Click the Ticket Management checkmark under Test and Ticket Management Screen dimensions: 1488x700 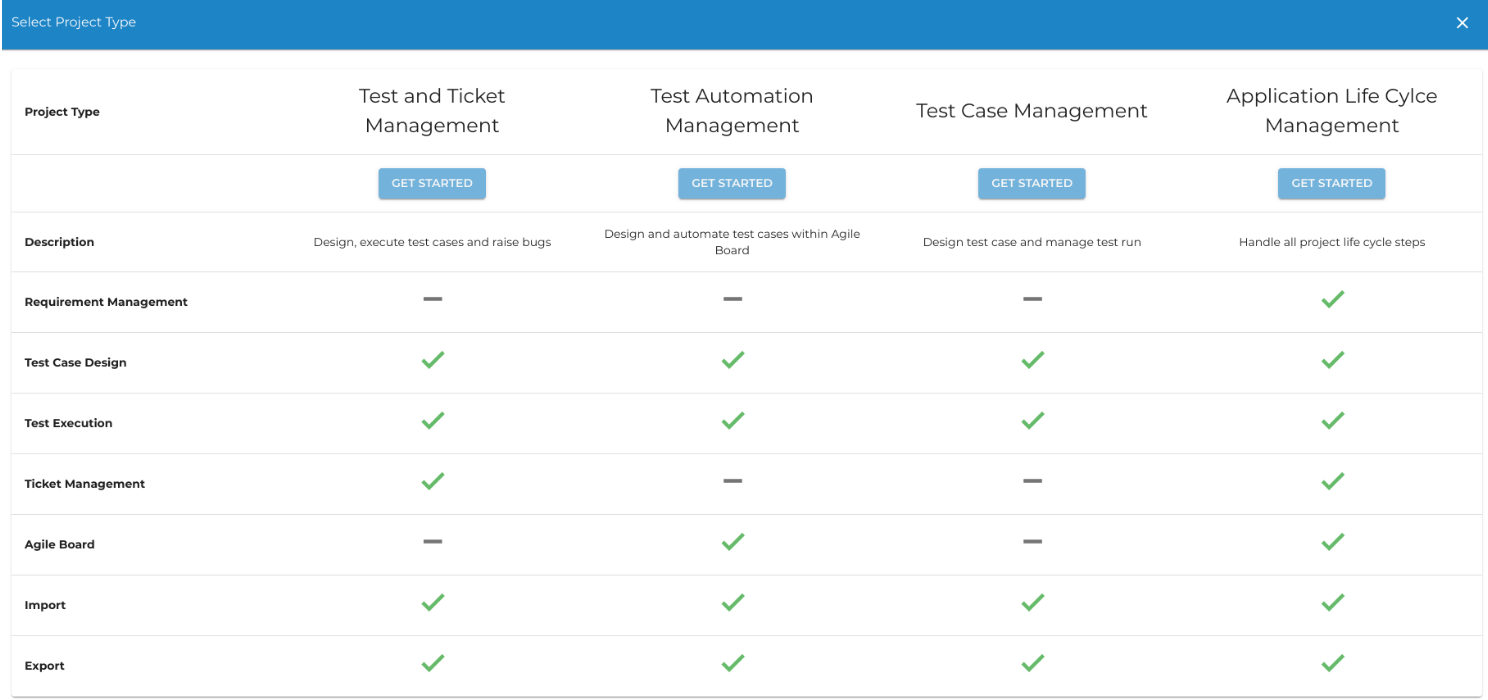tap(432, 481)
